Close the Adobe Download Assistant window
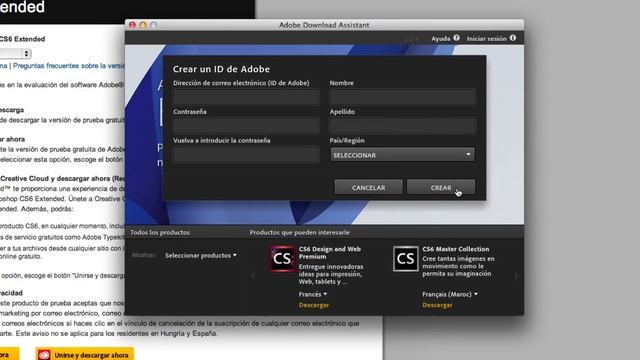Image resolution: width=640 pixels, height=360 pixels. click(132, 25)
